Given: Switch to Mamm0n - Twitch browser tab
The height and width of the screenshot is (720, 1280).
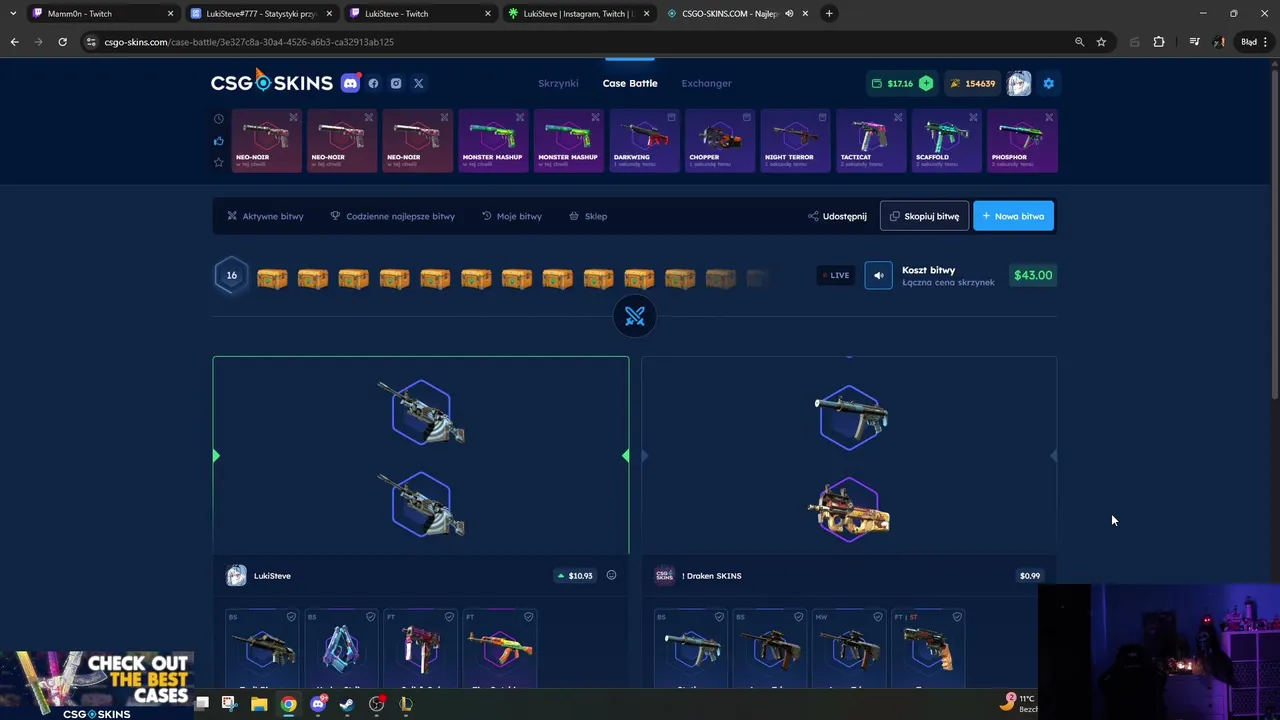Looking at the screenshot, I should [102, 13].
